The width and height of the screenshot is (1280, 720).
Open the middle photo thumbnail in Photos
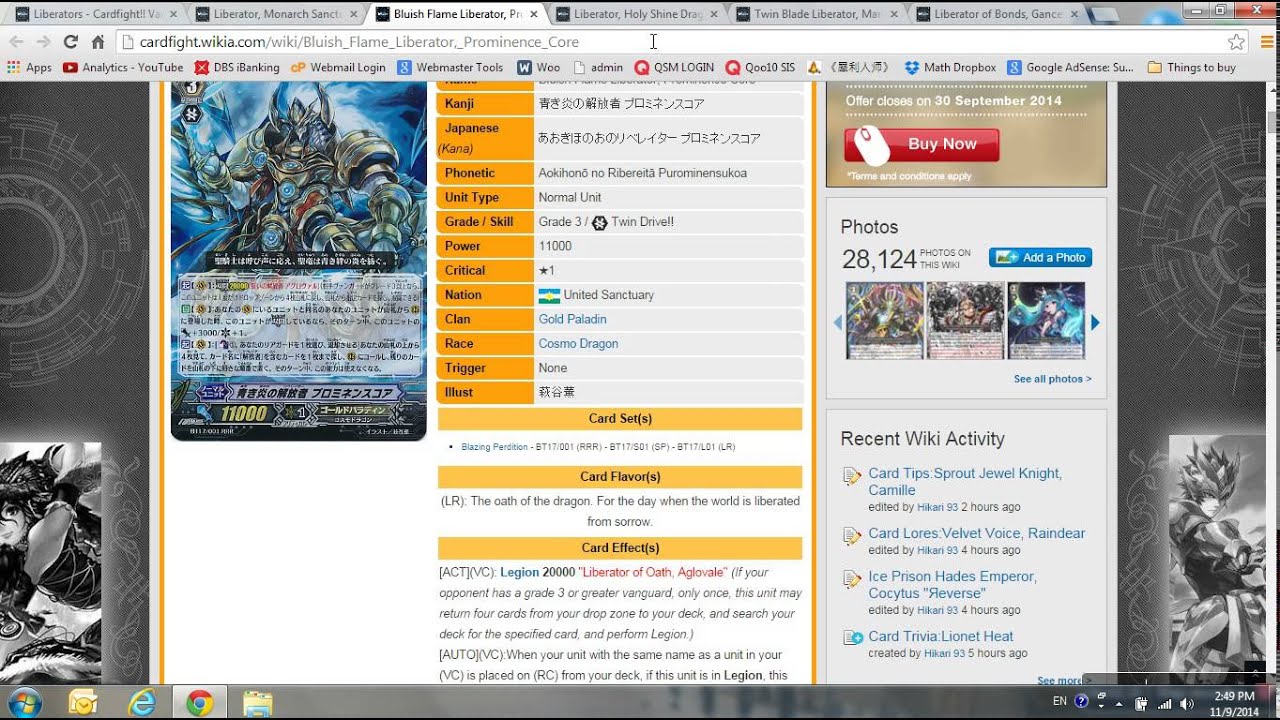pyautogui.click(x=965, y=320)
